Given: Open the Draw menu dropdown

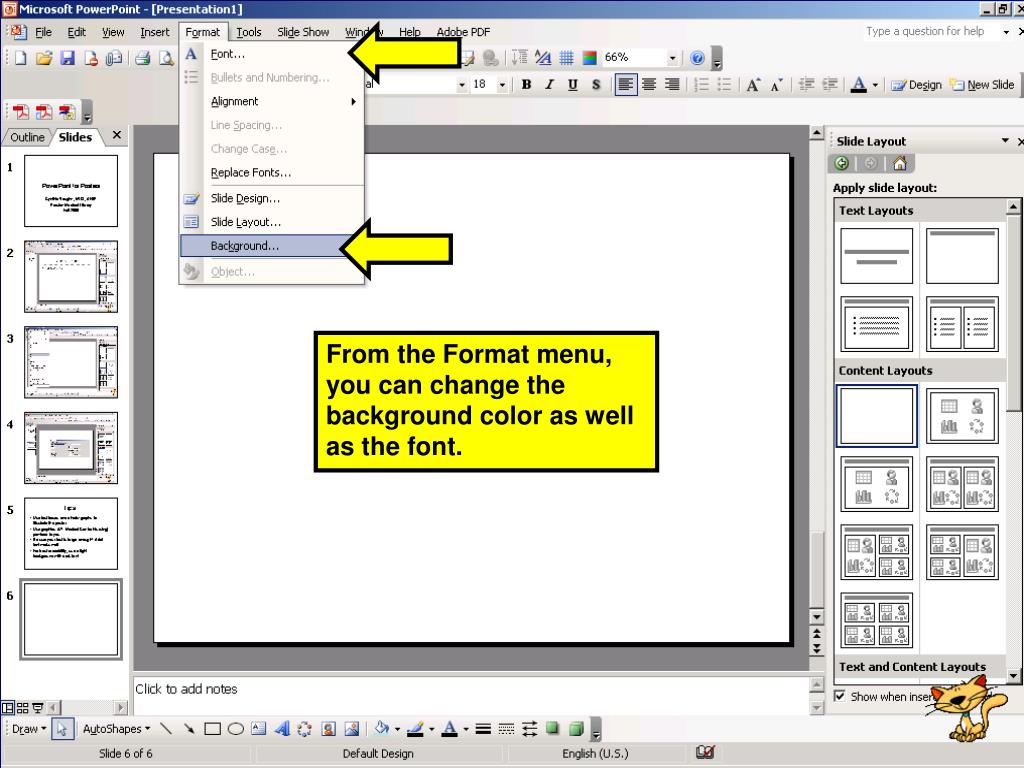Looking at the screenshot, I should tap(29, 729).
